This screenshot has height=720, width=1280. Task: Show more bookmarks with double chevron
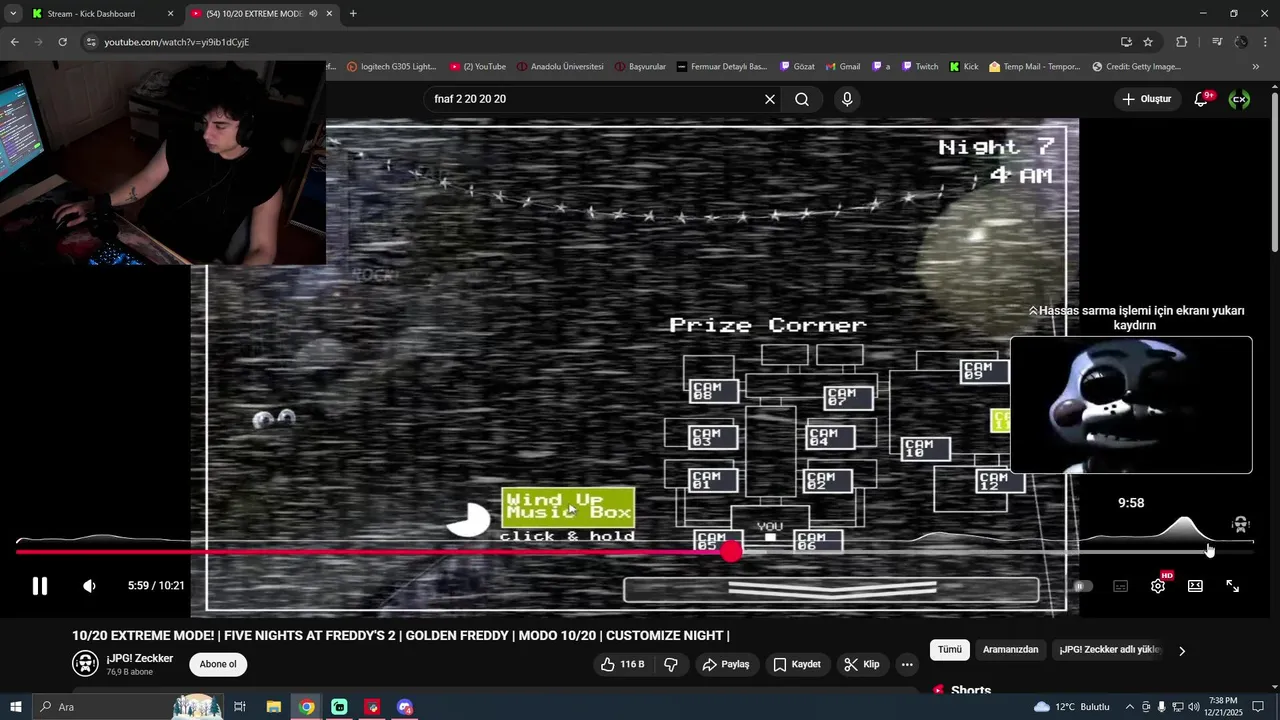click(1256, 67)
